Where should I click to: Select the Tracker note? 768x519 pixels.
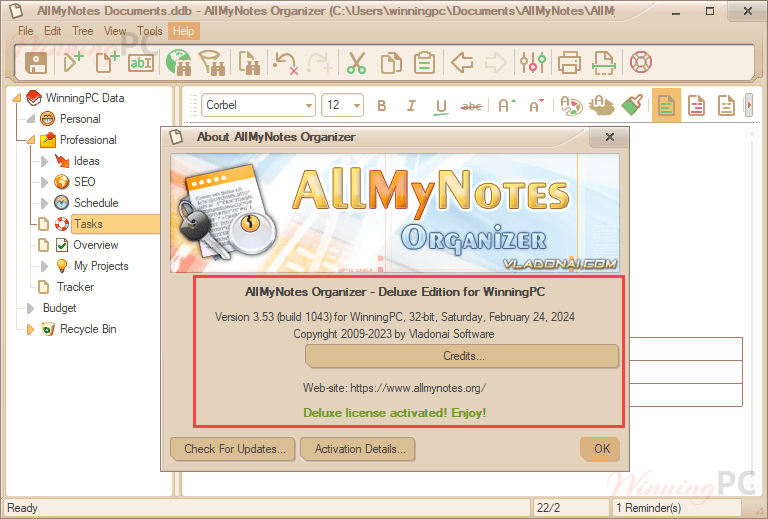point(75,287)
